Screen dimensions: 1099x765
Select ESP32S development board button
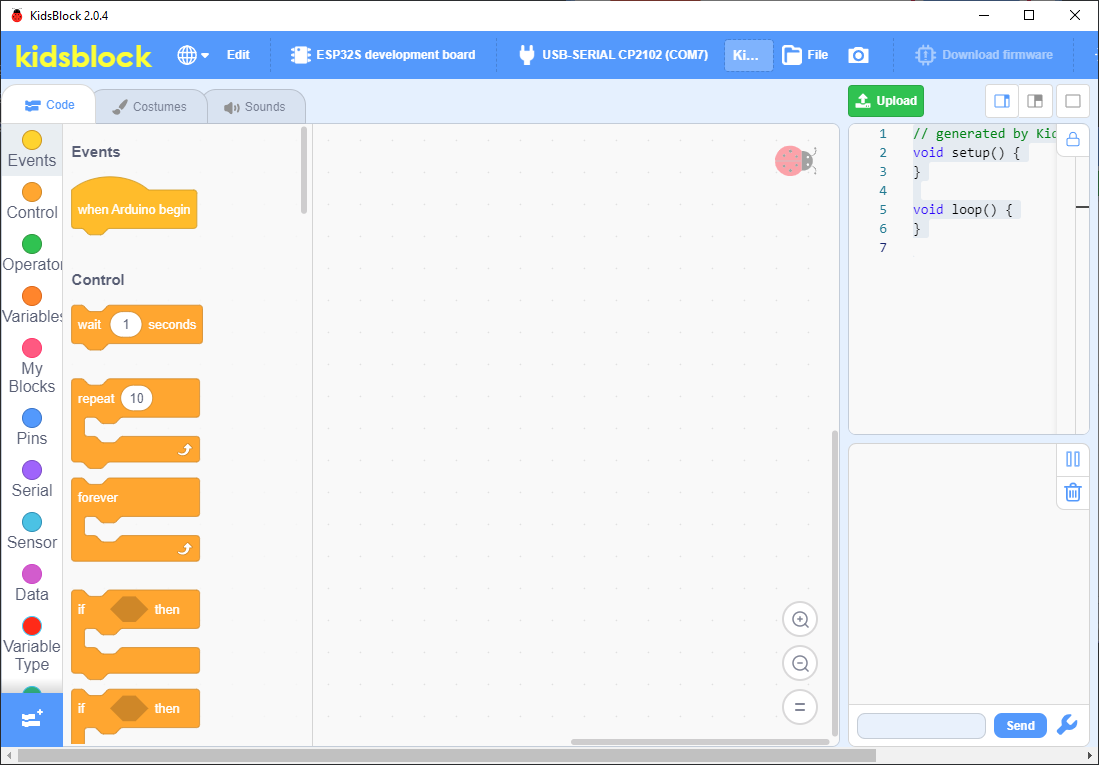point(383,55)
